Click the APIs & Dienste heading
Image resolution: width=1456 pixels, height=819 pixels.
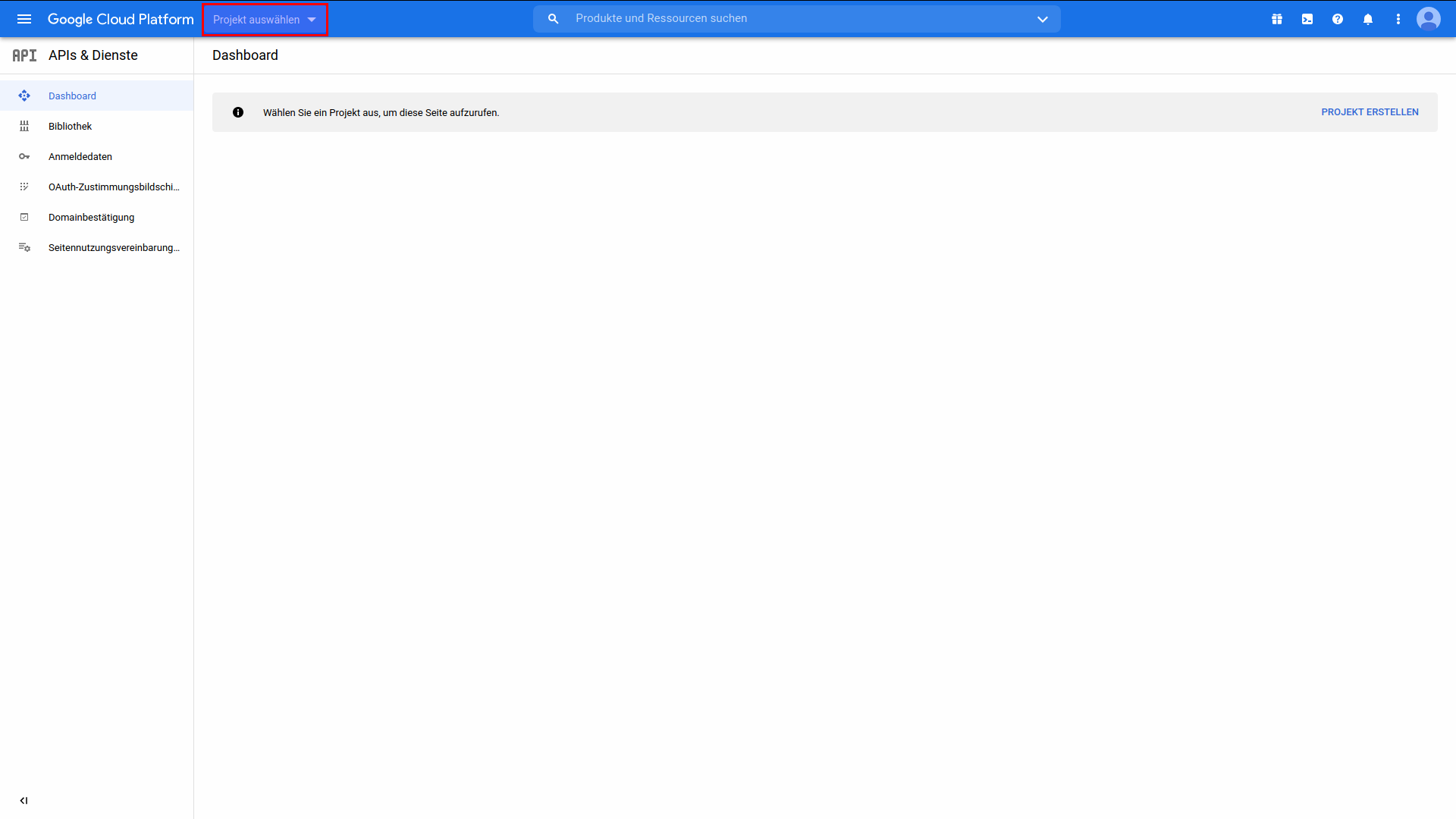93,55
